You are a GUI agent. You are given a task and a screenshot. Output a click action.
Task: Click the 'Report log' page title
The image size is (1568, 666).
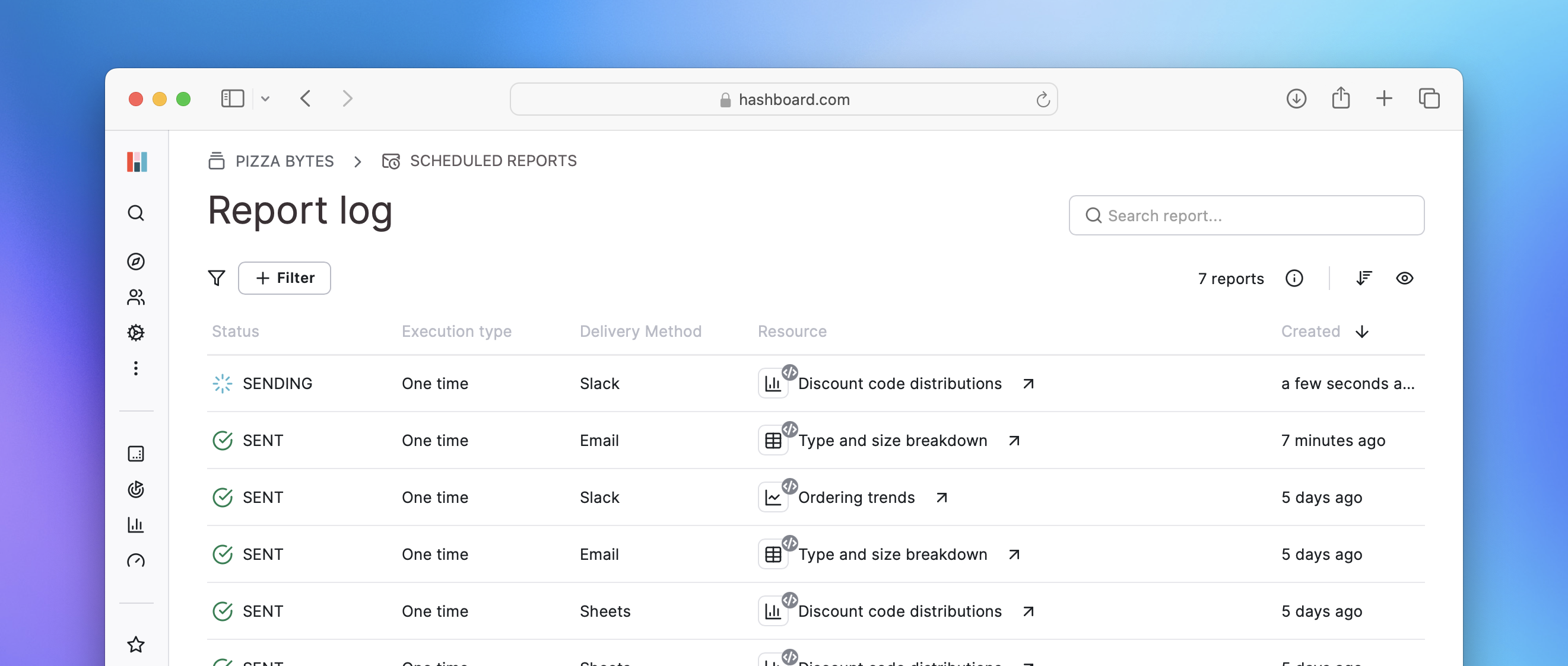(x=300, y=211)
